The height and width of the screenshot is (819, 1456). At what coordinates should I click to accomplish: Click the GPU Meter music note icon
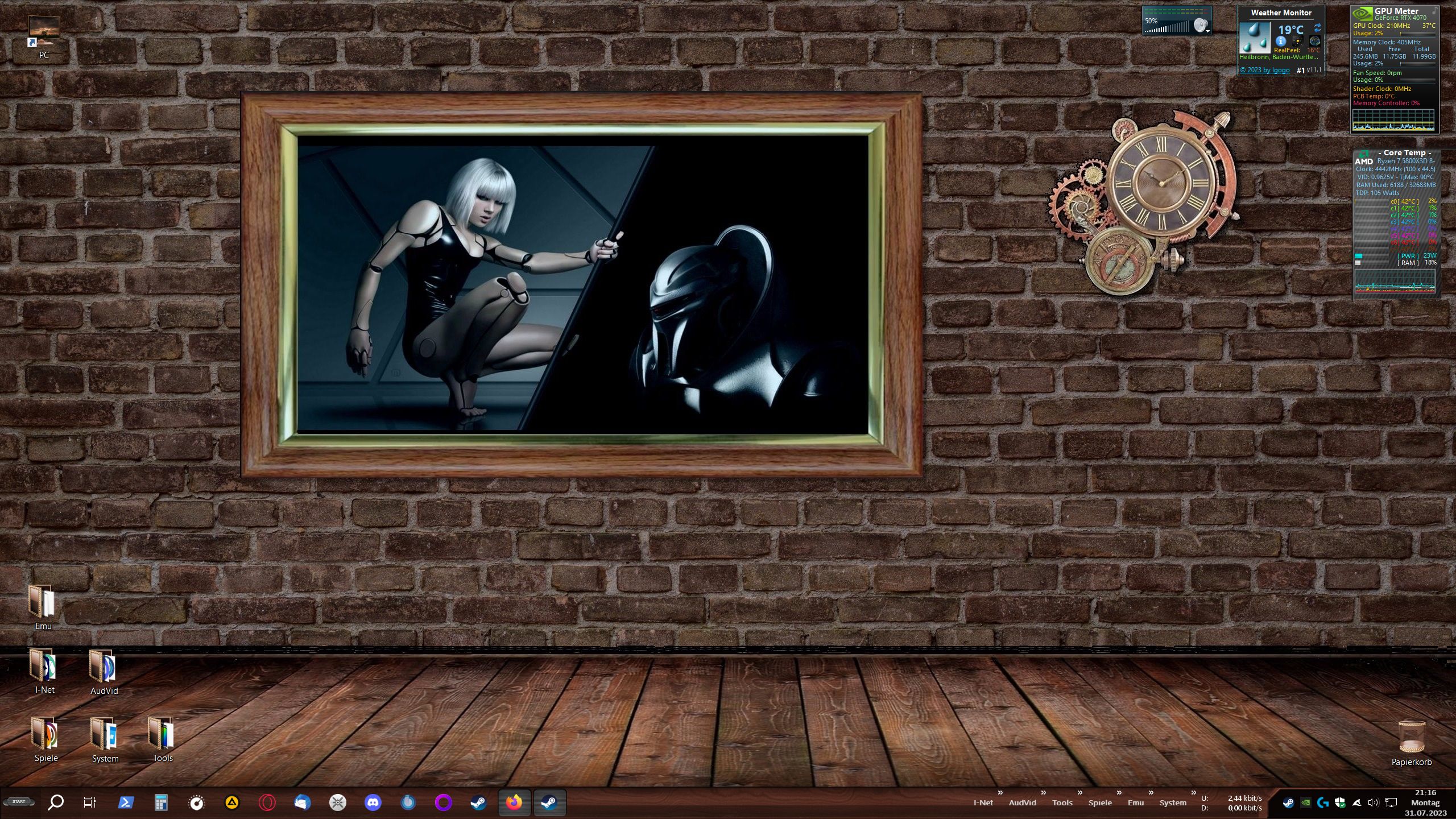click(x=1434, y=11)
